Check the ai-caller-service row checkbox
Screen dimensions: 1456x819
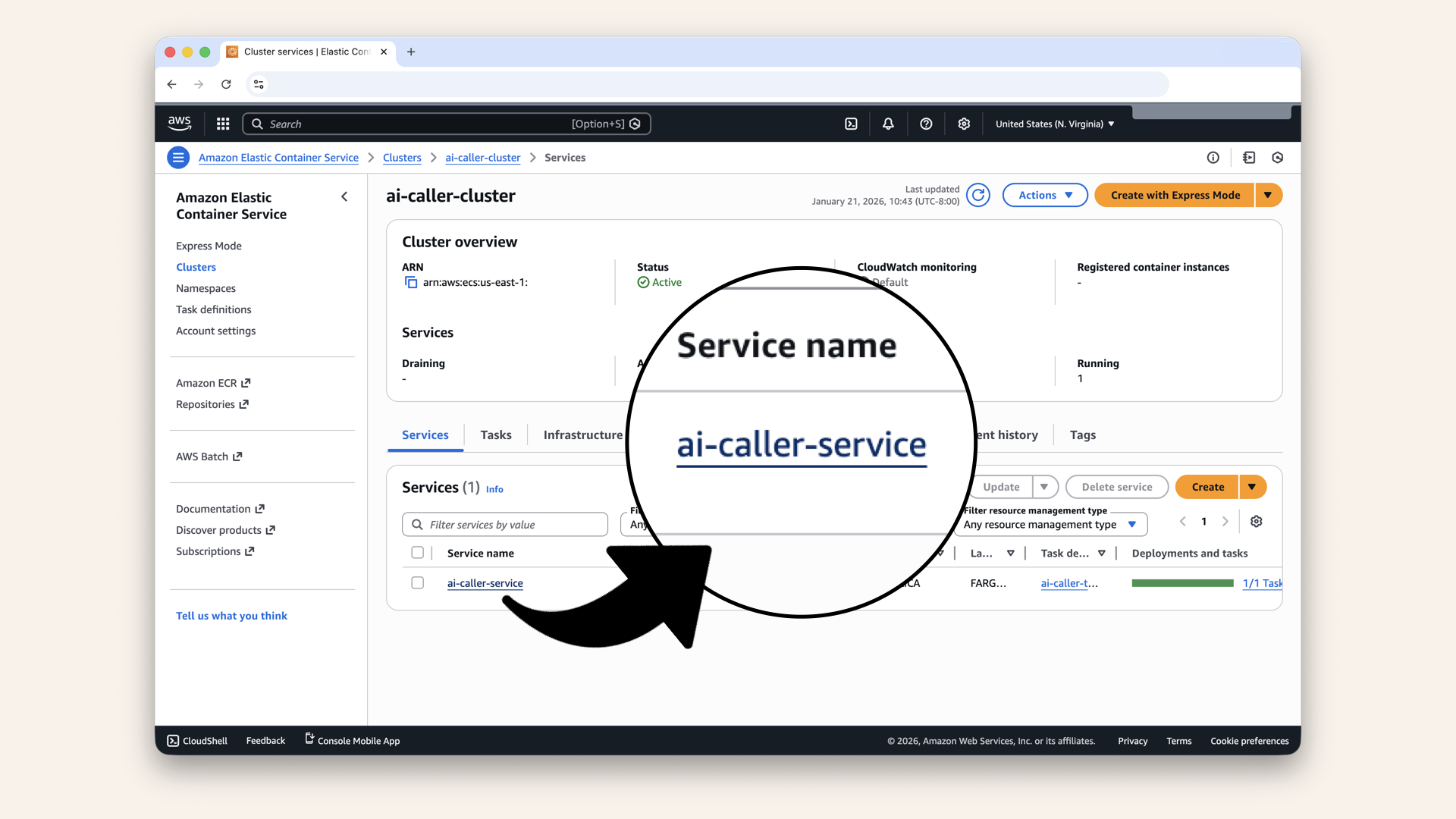point(418,582)
